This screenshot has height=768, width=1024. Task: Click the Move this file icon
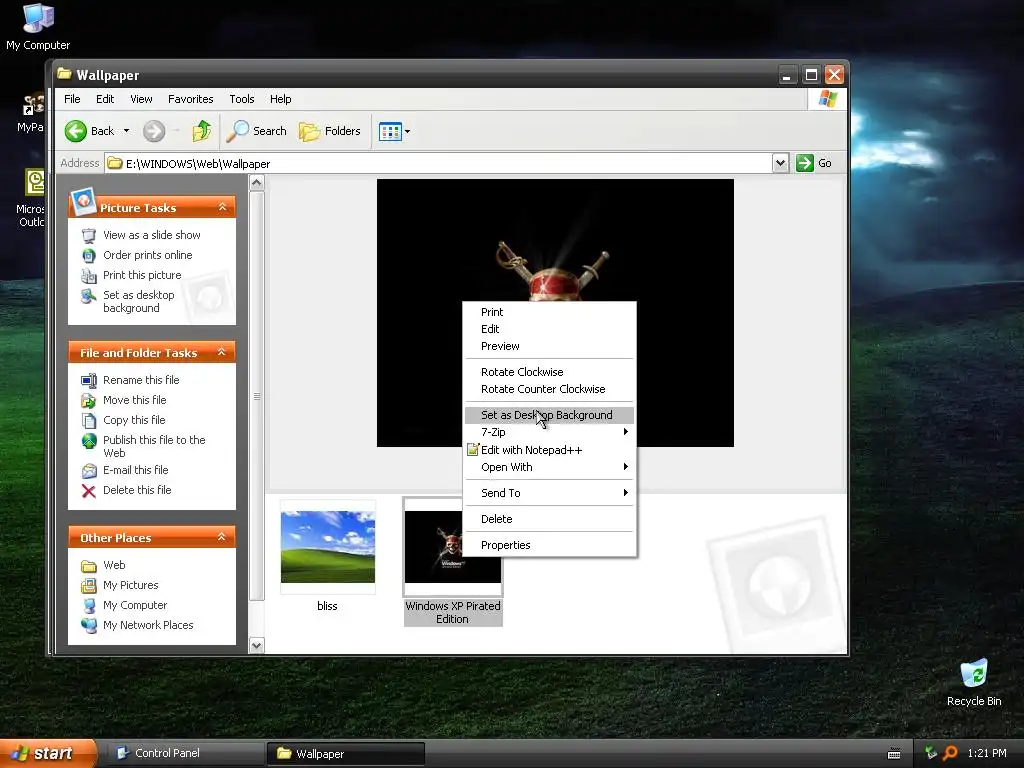click(x=89, y=400)
